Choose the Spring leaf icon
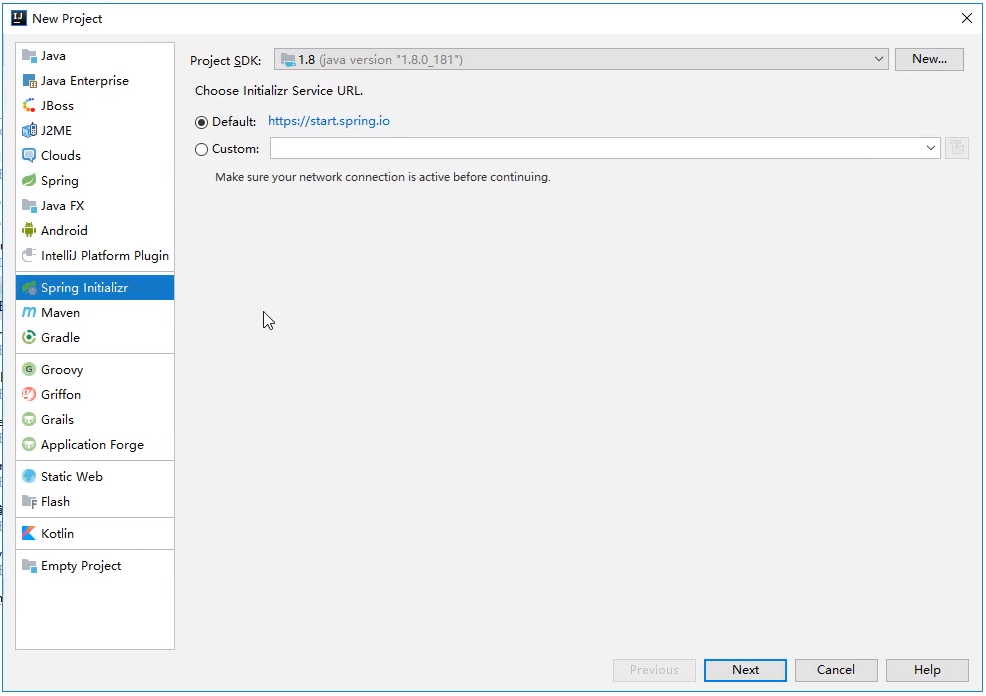This screenshot has width=986, height=696. click(29, 181)
